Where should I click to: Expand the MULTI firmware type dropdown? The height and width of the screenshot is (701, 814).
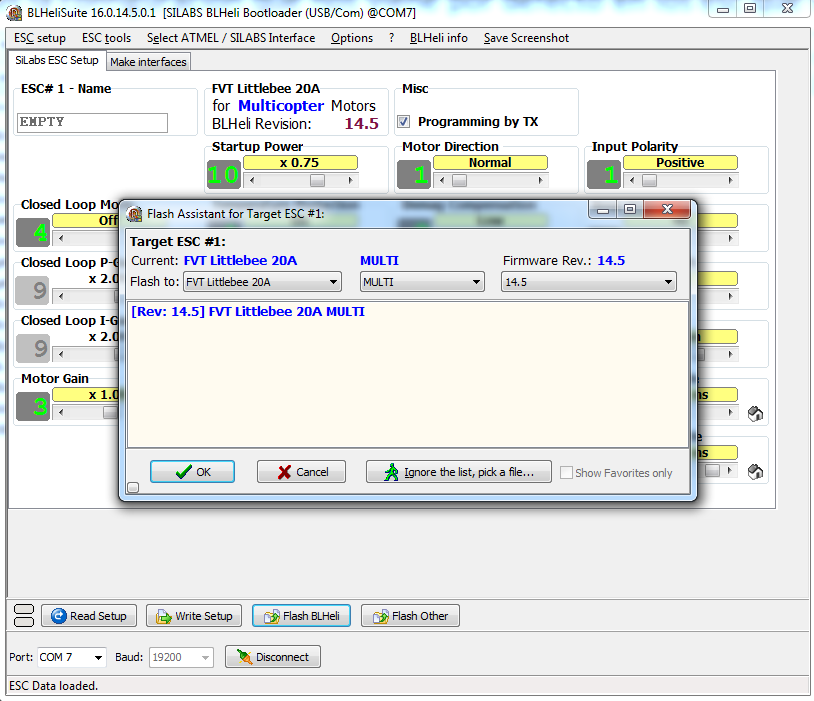[x=422, y=282]
